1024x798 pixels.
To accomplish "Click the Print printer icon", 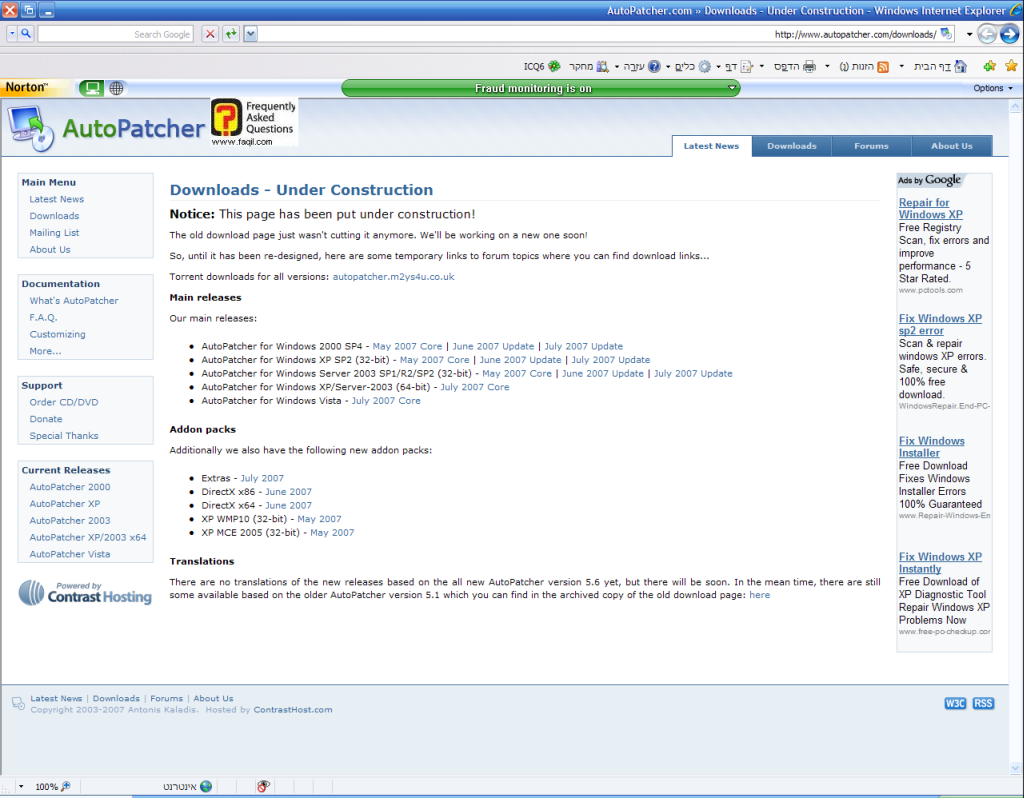I will coord(810,67).
